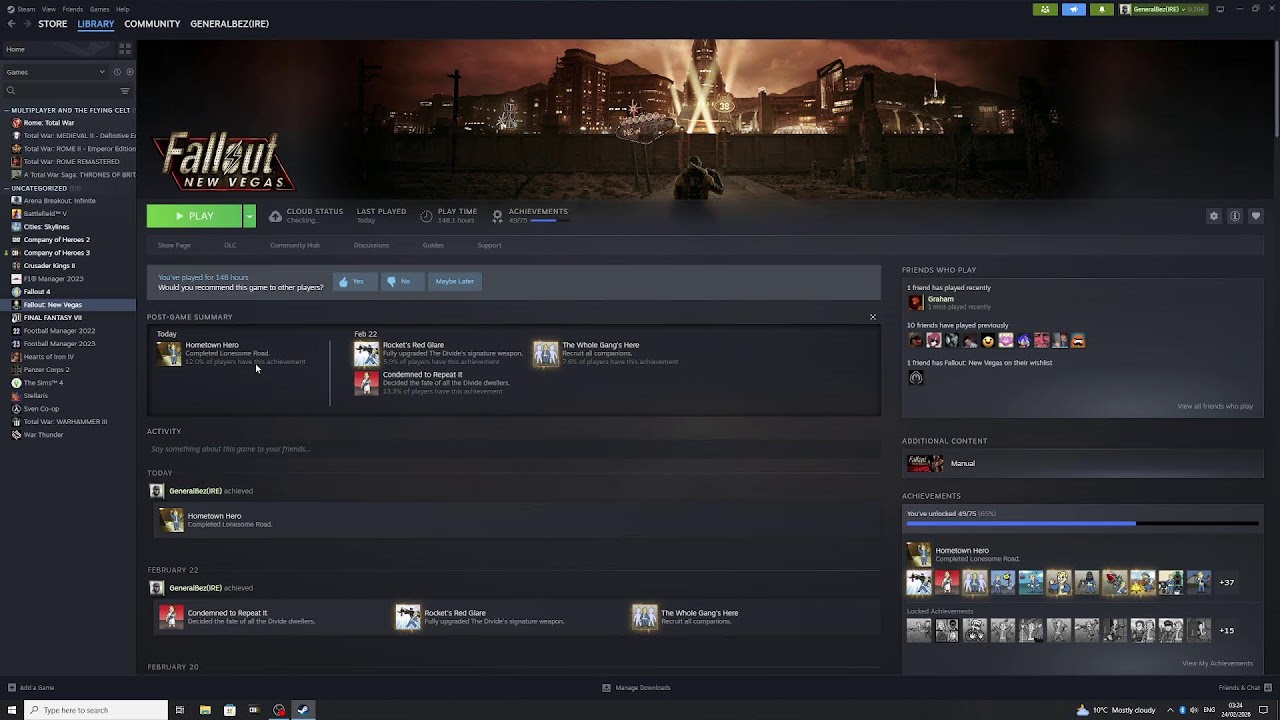This screenshot has width=1280, height=720.
Task: Switch to the COMMUNITY tab
Action: click(x=152, y=24)
